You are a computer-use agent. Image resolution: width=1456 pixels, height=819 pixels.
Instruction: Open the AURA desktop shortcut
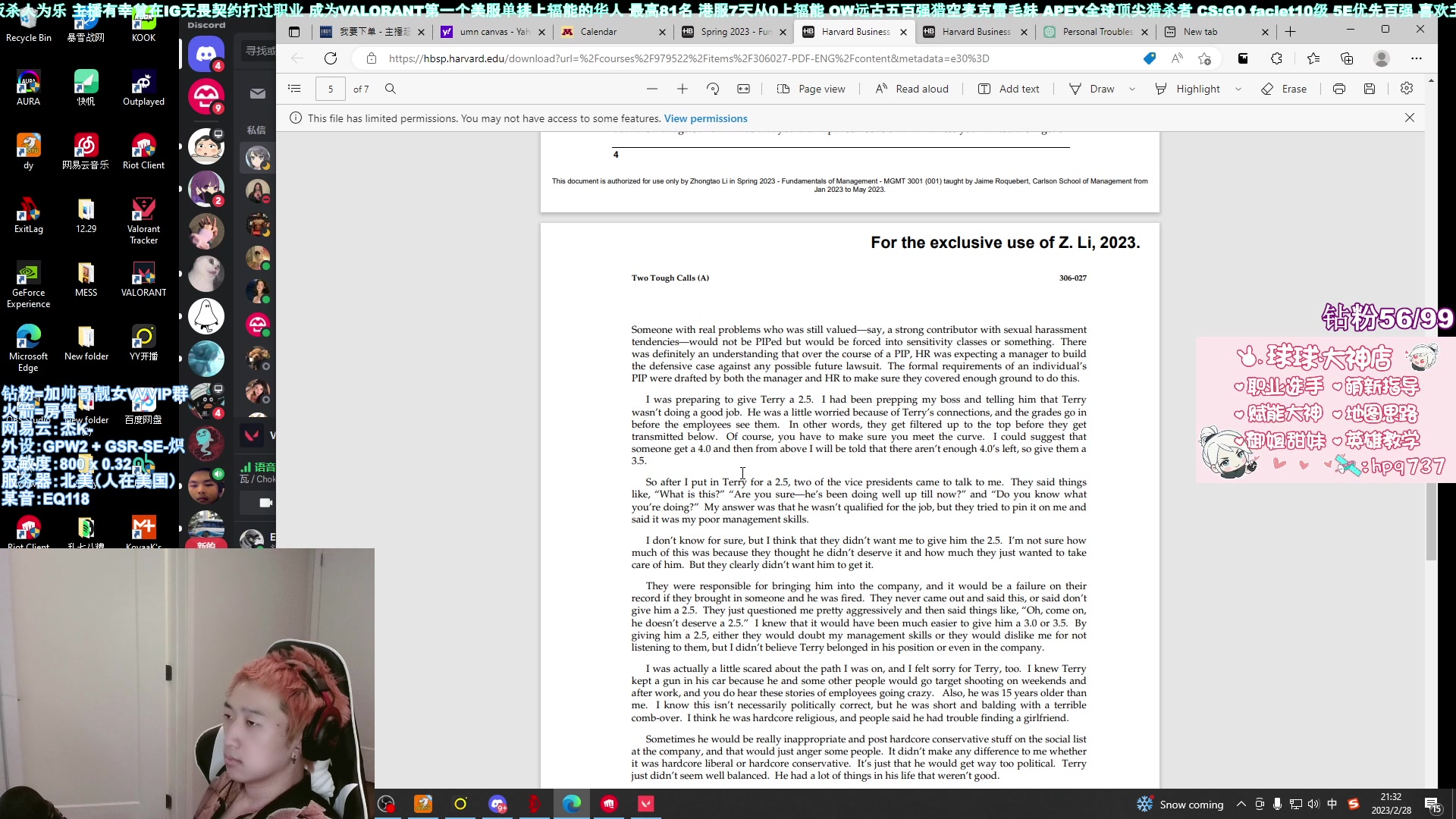point(29,88)
